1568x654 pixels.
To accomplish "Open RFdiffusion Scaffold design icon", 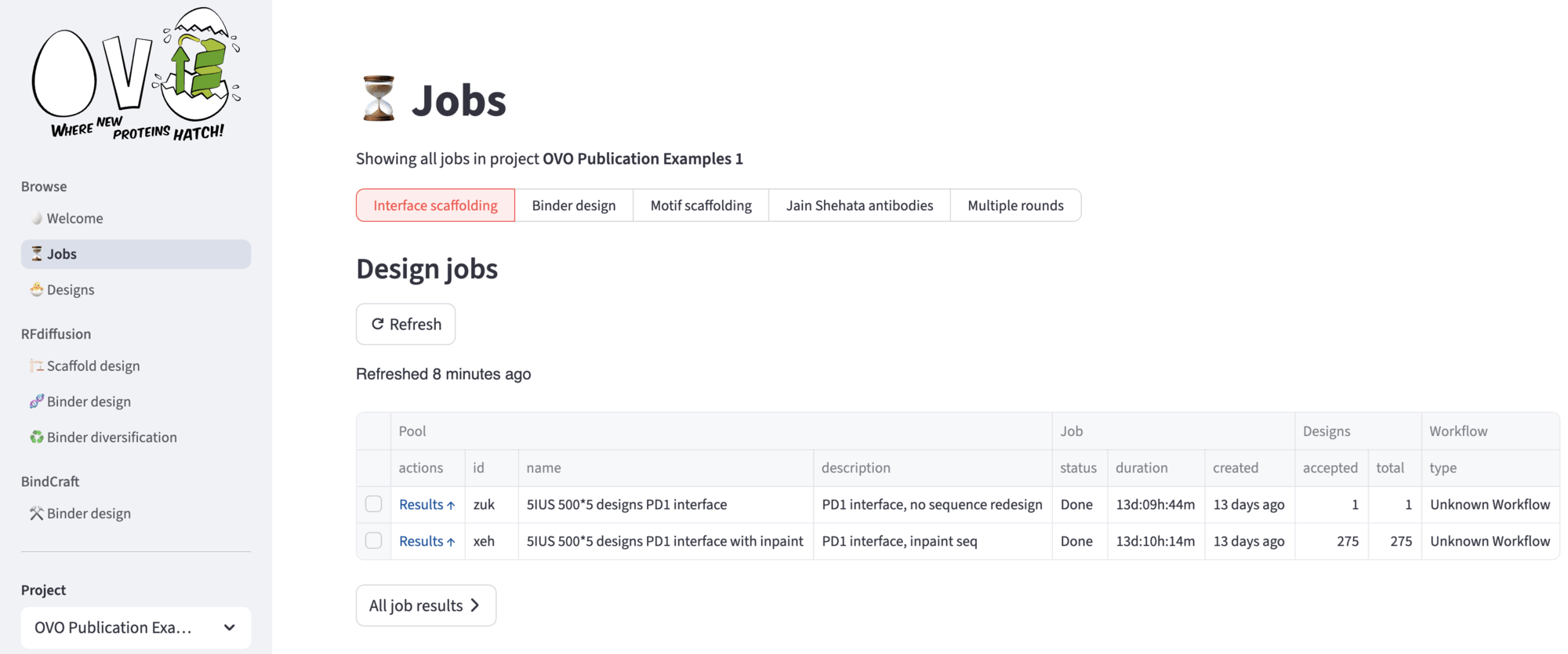I will coord(36,365).
